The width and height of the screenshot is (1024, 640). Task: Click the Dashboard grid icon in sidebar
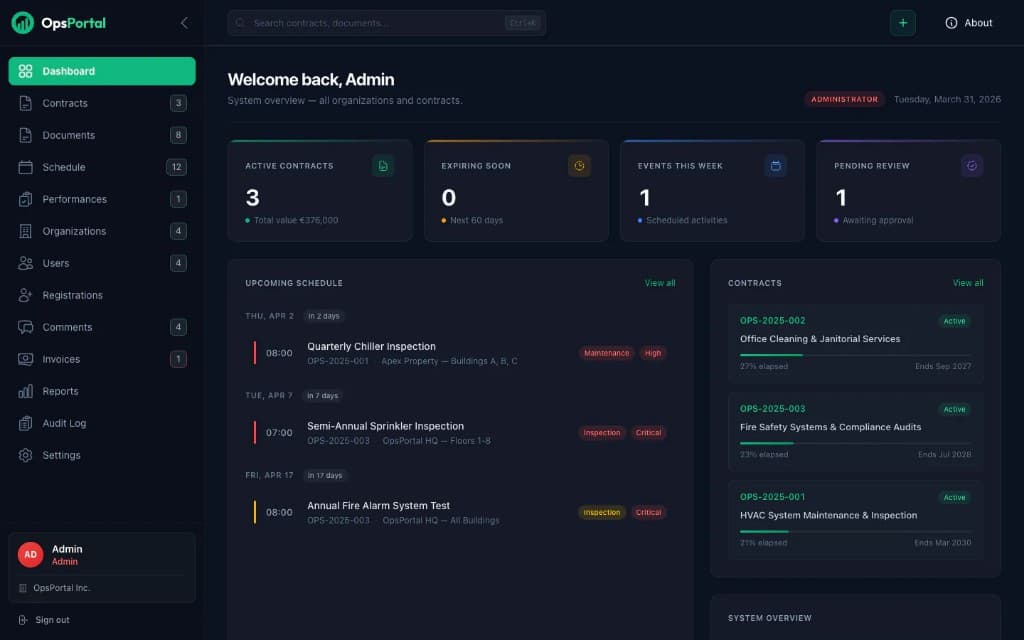25,71
